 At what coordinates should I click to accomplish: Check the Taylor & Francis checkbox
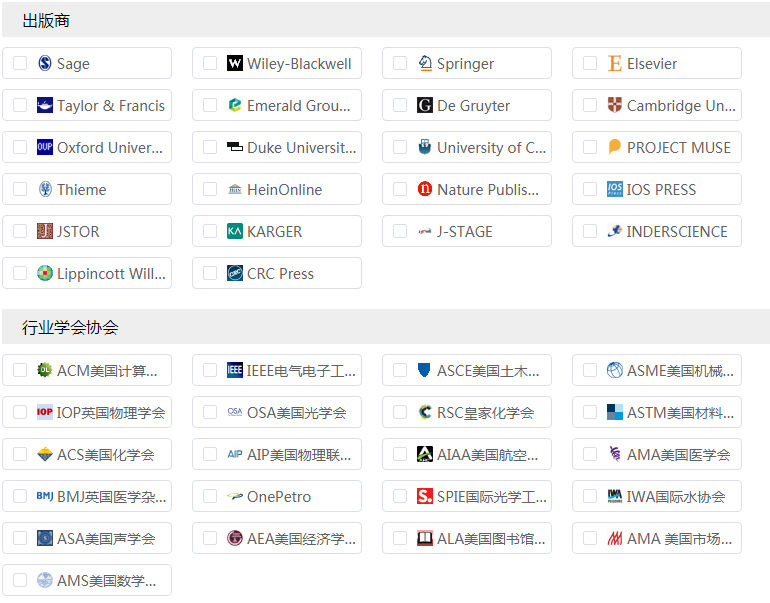click(20, 105)
